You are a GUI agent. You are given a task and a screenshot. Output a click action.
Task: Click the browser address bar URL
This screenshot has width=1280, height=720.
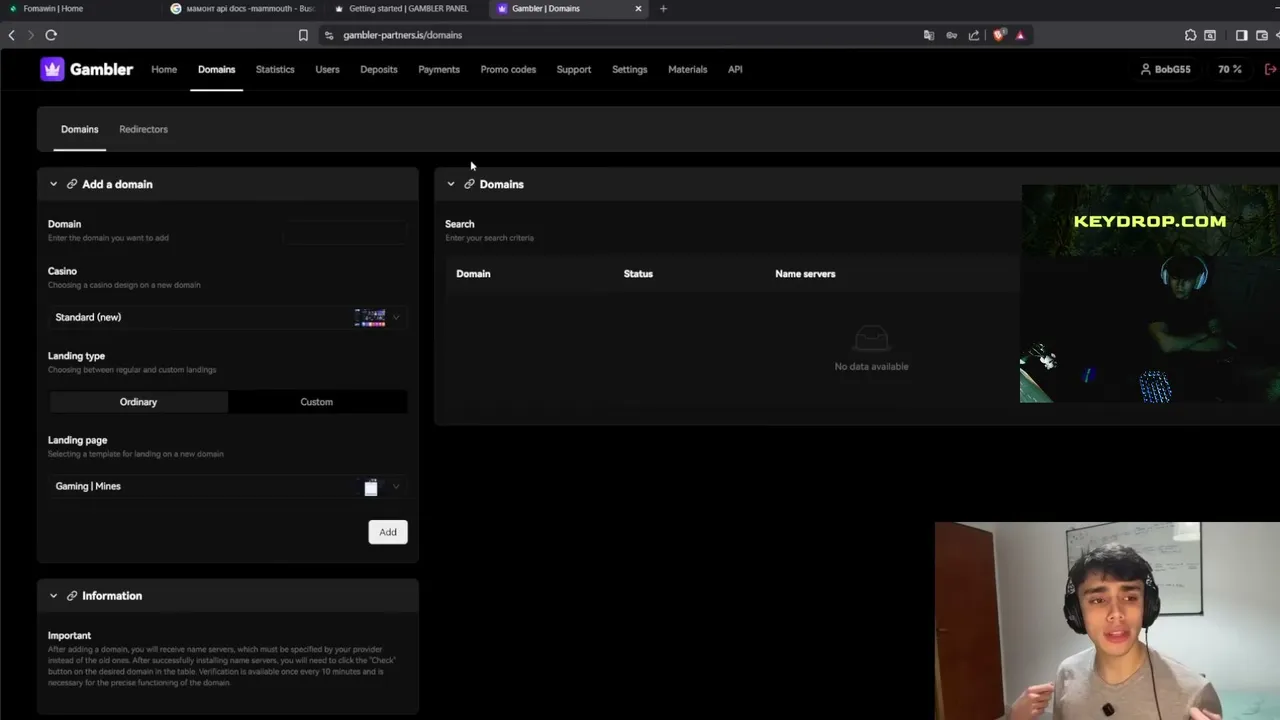(403, 35)
